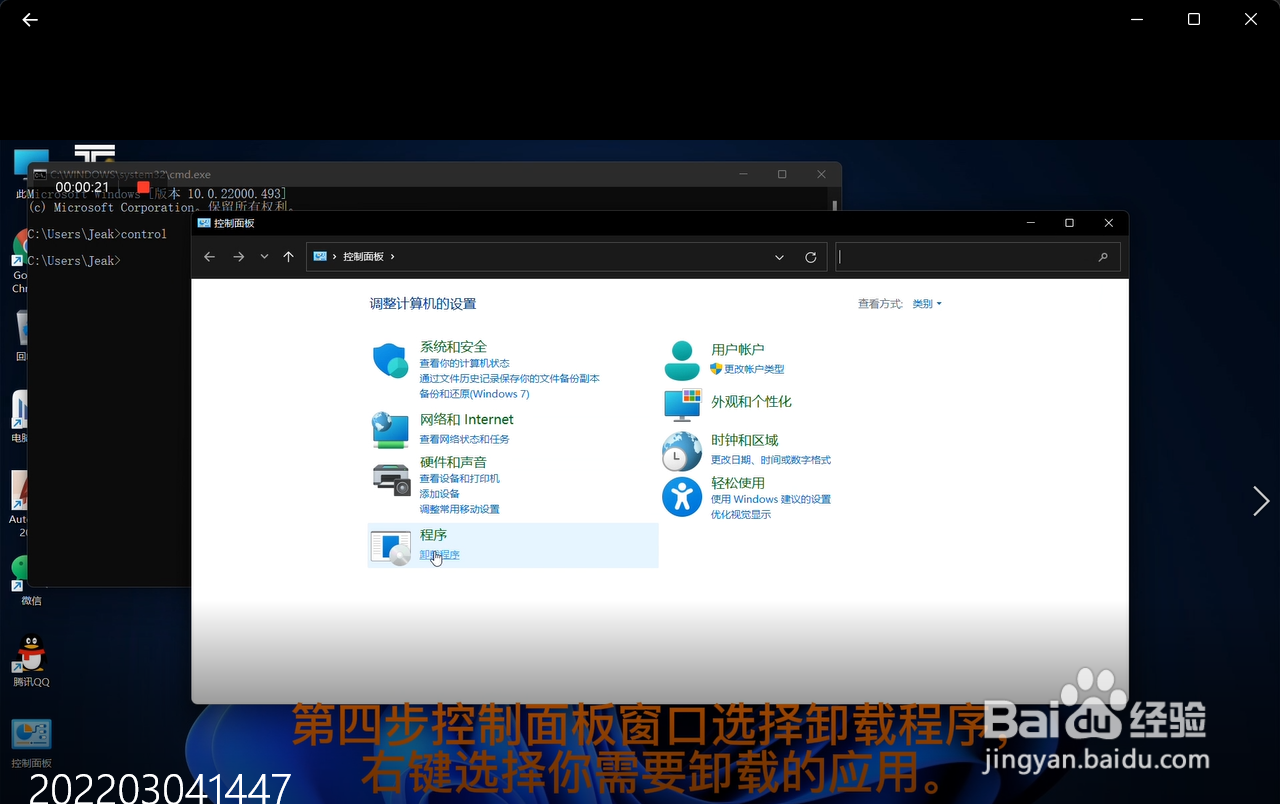Image resolution: width=1280 pixels, height=804 pixels.
Task: Open the 程序 category icon
Action: 390,546
